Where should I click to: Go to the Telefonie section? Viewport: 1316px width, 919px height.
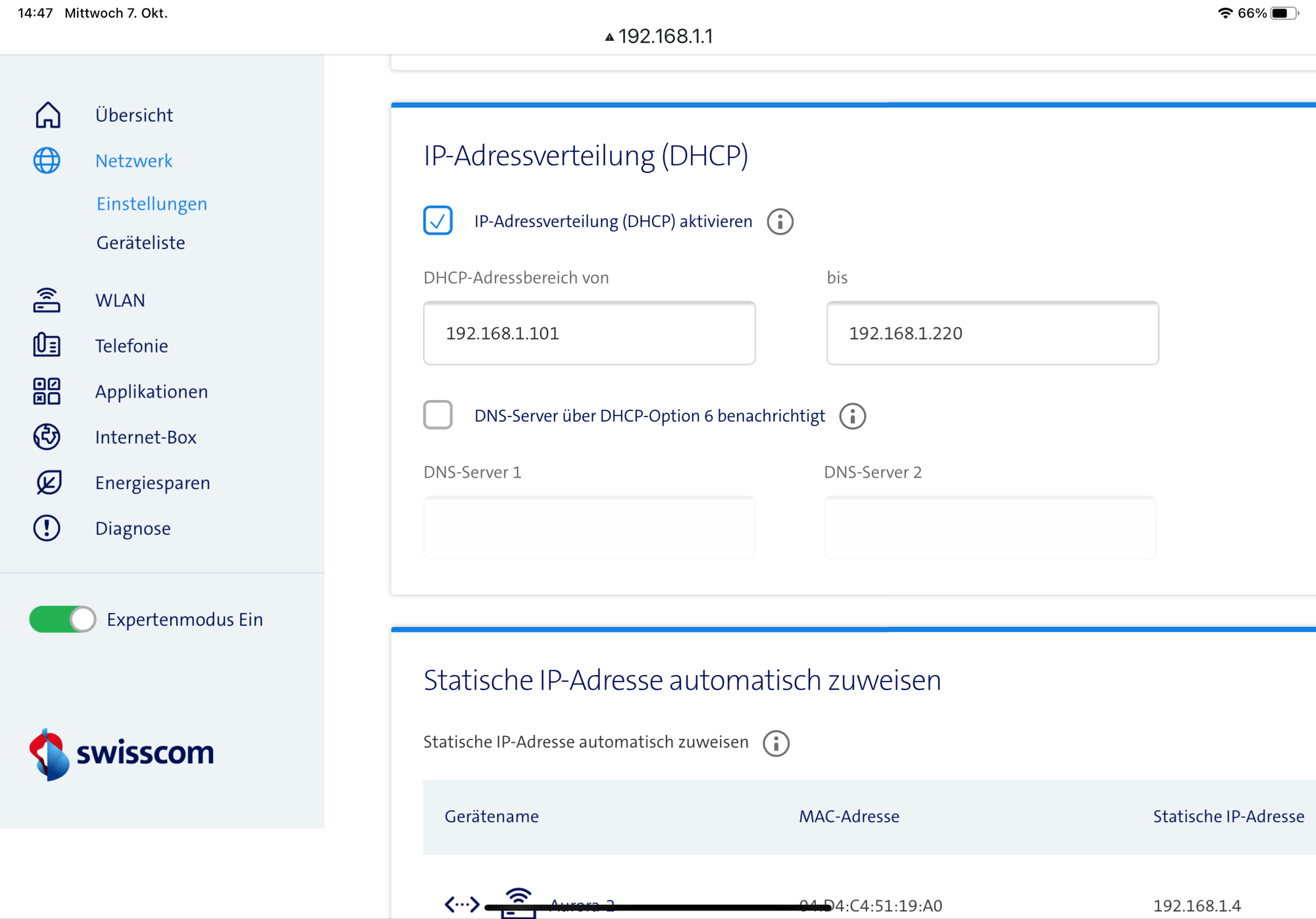132,346
